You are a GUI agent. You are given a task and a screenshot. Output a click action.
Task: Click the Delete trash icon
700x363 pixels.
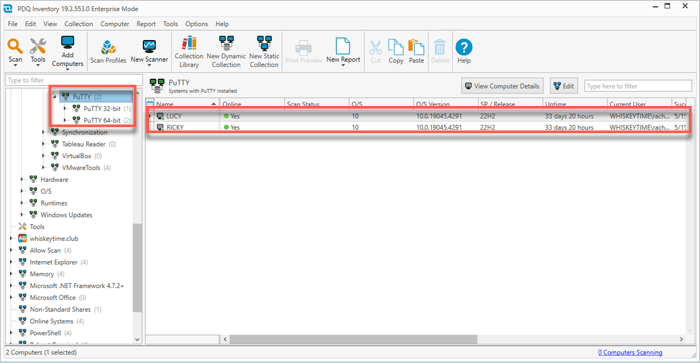coord(440,47)
